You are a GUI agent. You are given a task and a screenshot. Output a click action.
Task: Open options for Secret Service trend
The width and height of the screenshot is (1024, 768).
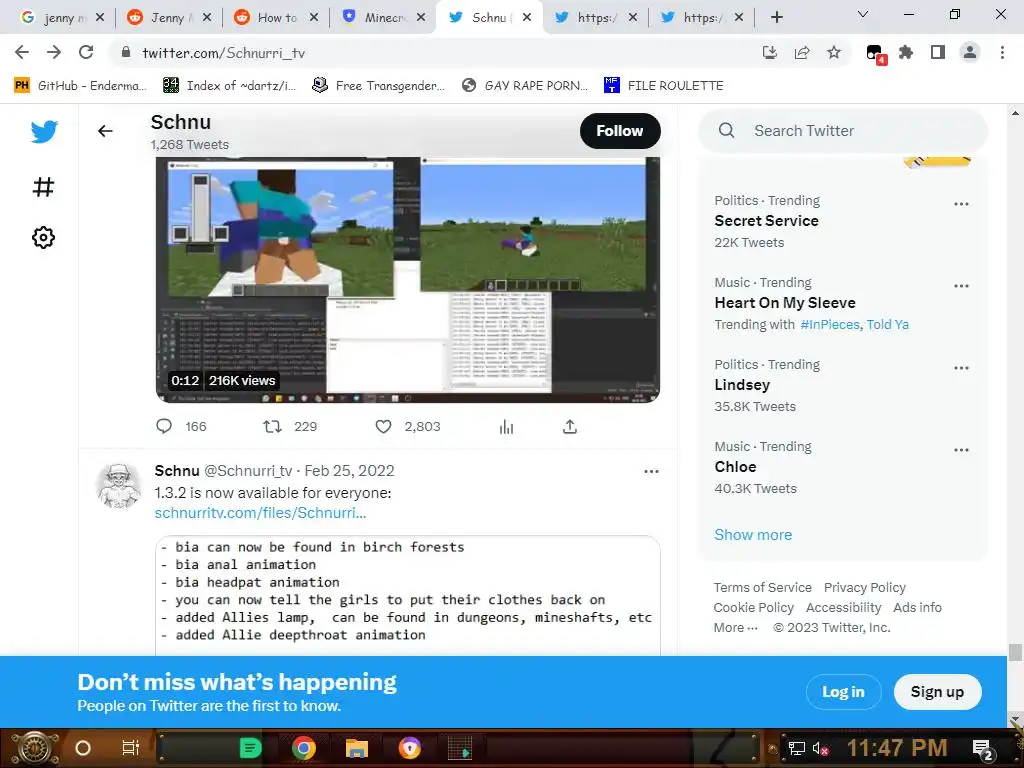[x=961, y=204]
